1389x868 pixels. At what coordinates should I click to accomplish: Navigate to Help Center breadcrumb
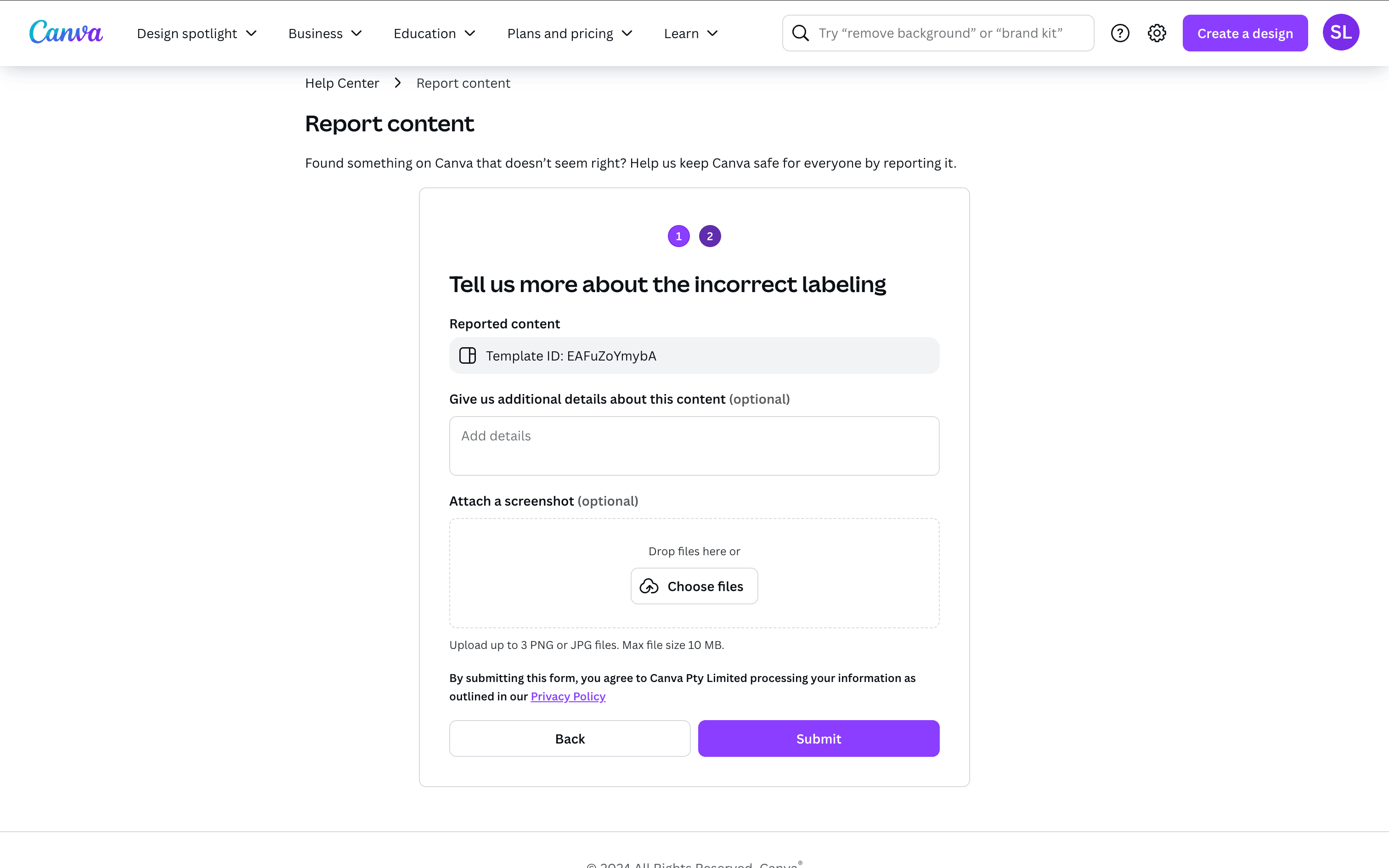click(x=342, y=83)
